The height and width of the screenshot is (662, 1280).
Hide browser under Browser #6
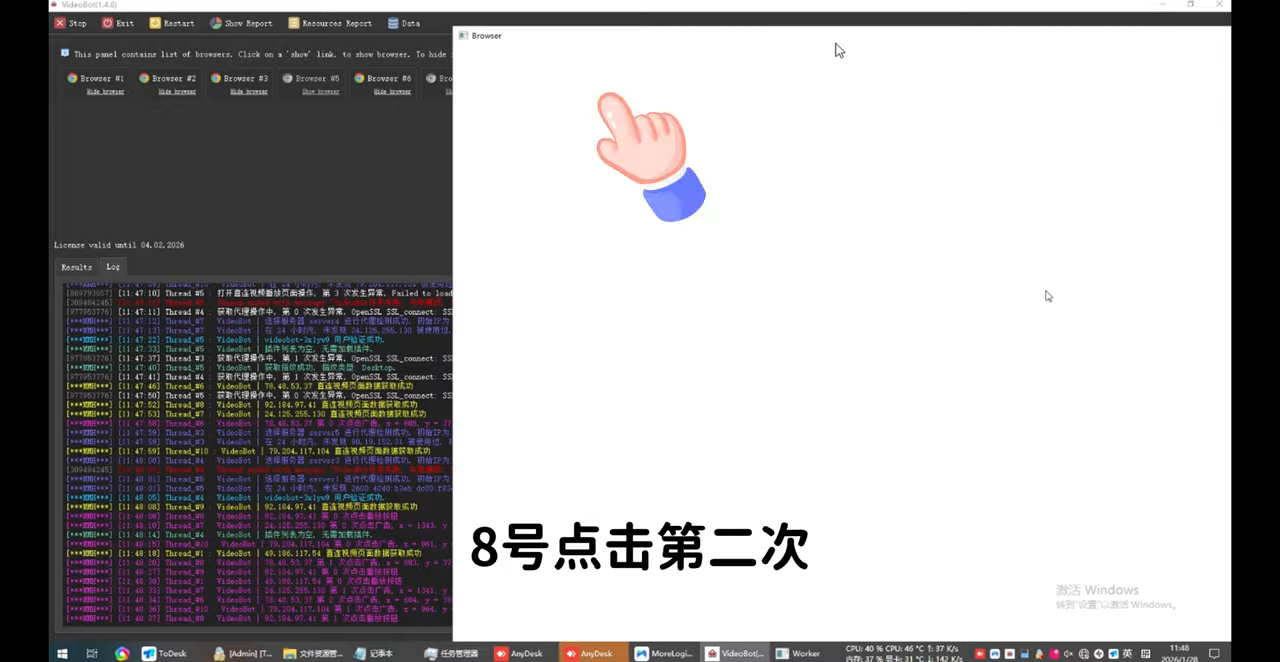tap(392, 91)
